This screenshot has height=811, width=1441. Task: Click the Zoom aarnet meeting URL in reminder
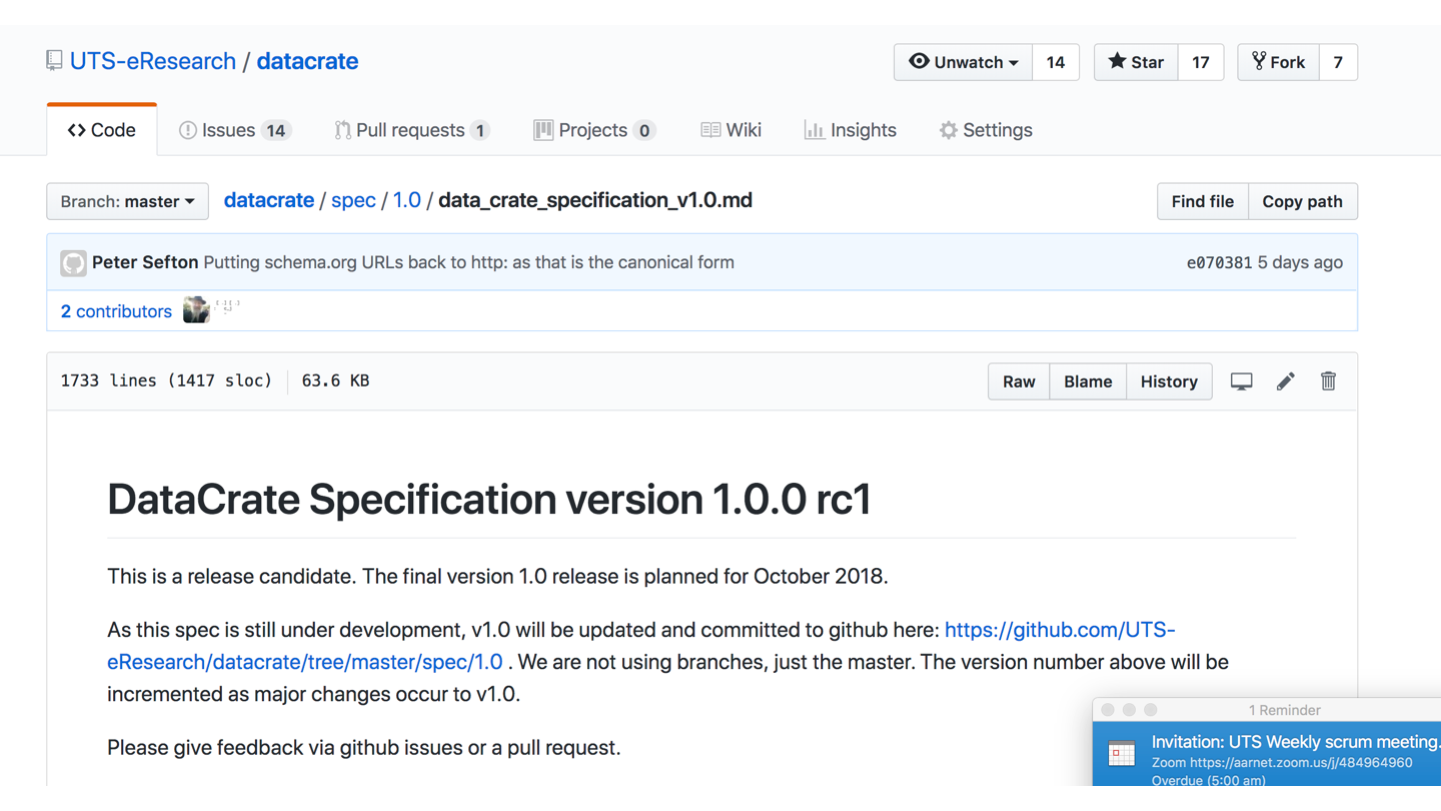pyautogui.click(x=1282, y=763)
